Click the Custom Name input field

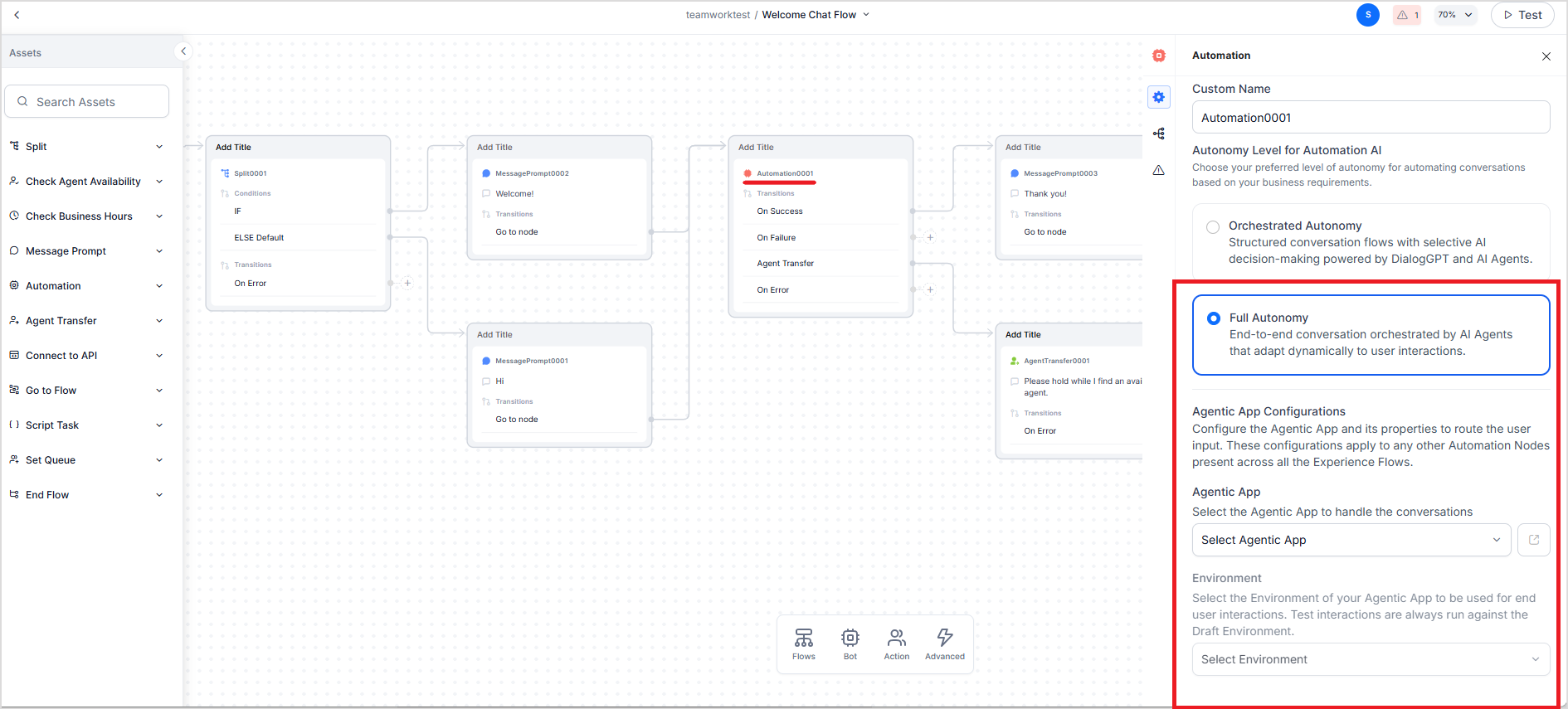point(1371,117)
